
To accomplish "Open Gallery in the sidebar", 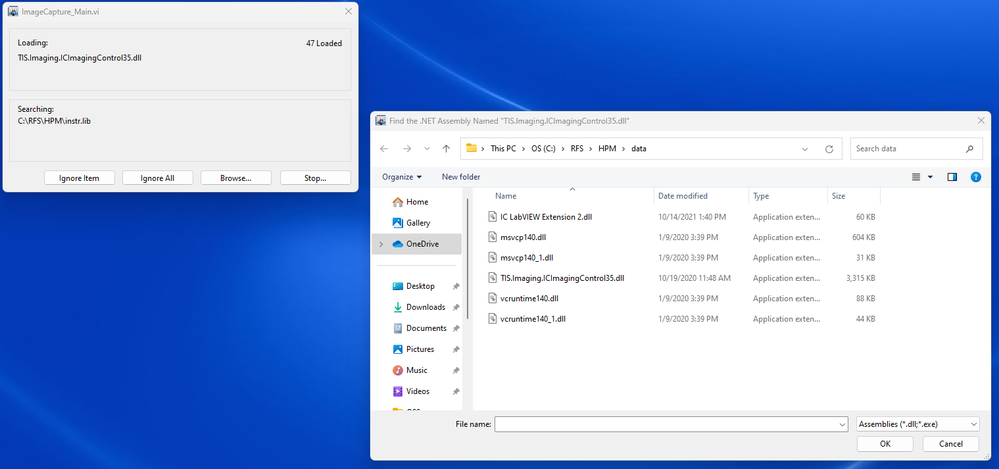I will [418, 223].
